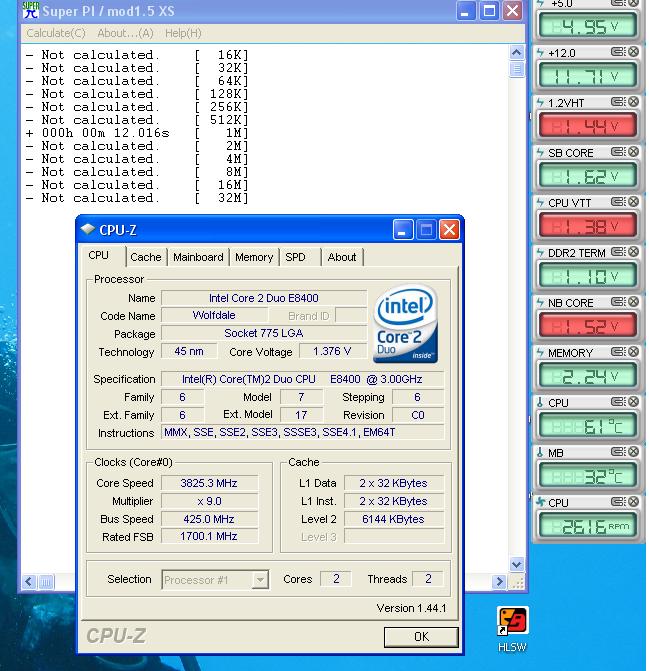
Task: Click the '6144 KBytes' Level 2 cache value
Action: click(x=394, y=519)
